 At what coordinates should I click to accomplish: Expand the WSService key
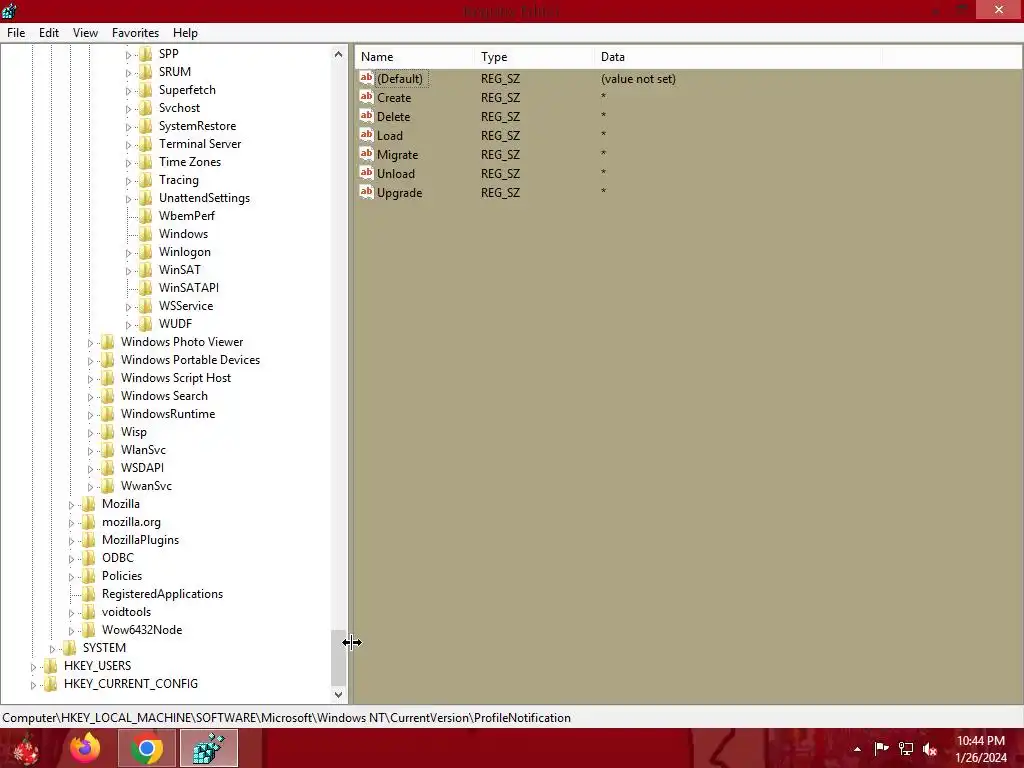129,306
